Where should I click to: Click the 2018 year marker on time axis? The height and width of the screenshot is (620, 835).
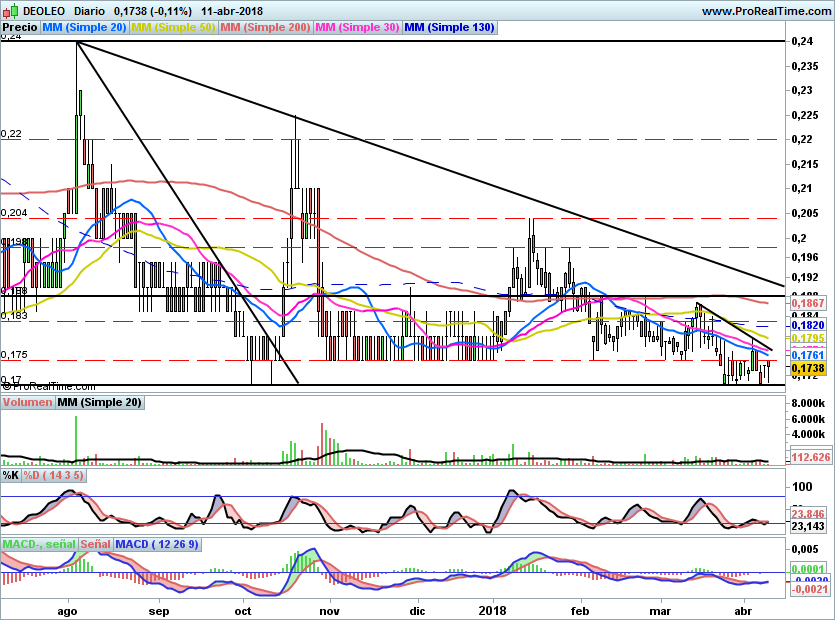pyautogui.click(x=493, y=610)
